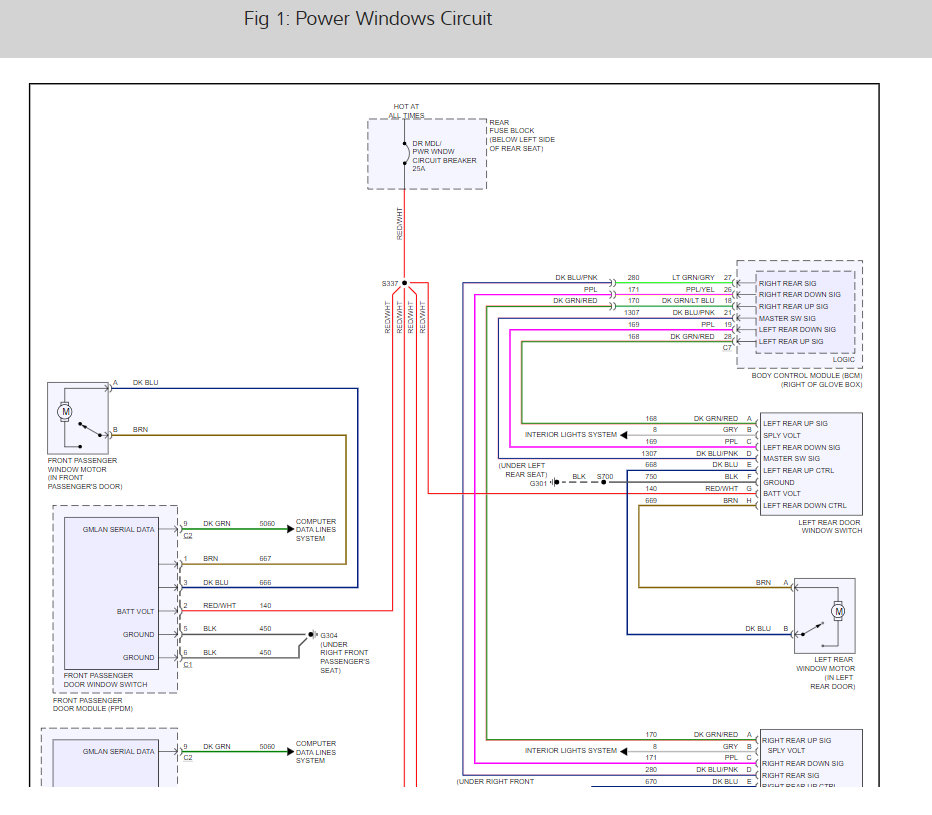This screenshot has height=815, width=932.
Task: Click the 'LT GRN/GRY' wire color label
Action: click(x=693, y=278)
